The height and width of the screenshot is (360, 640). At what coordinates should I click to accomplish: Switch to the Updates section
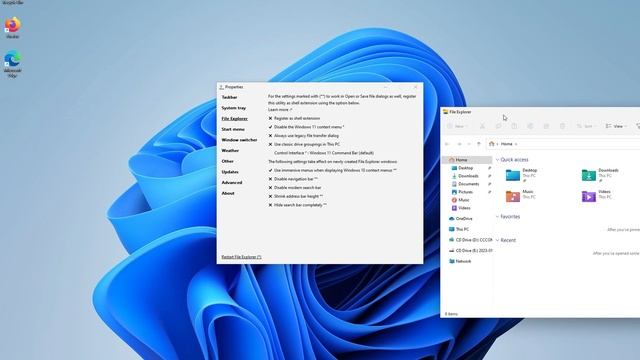click(x=230, y=172)
